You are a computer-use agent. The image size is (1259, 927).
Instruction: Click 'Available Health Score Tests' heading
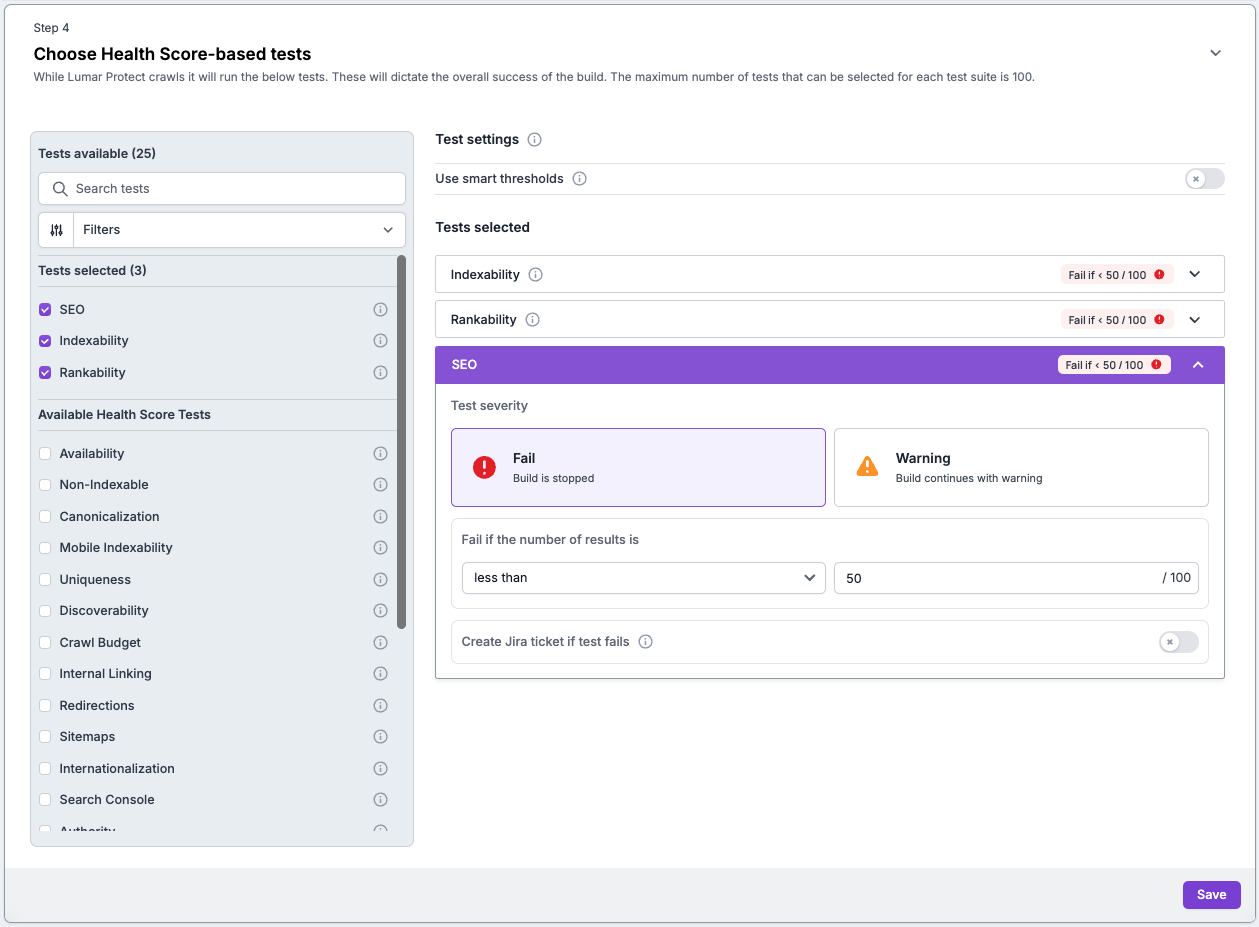[x=124, y=415]
